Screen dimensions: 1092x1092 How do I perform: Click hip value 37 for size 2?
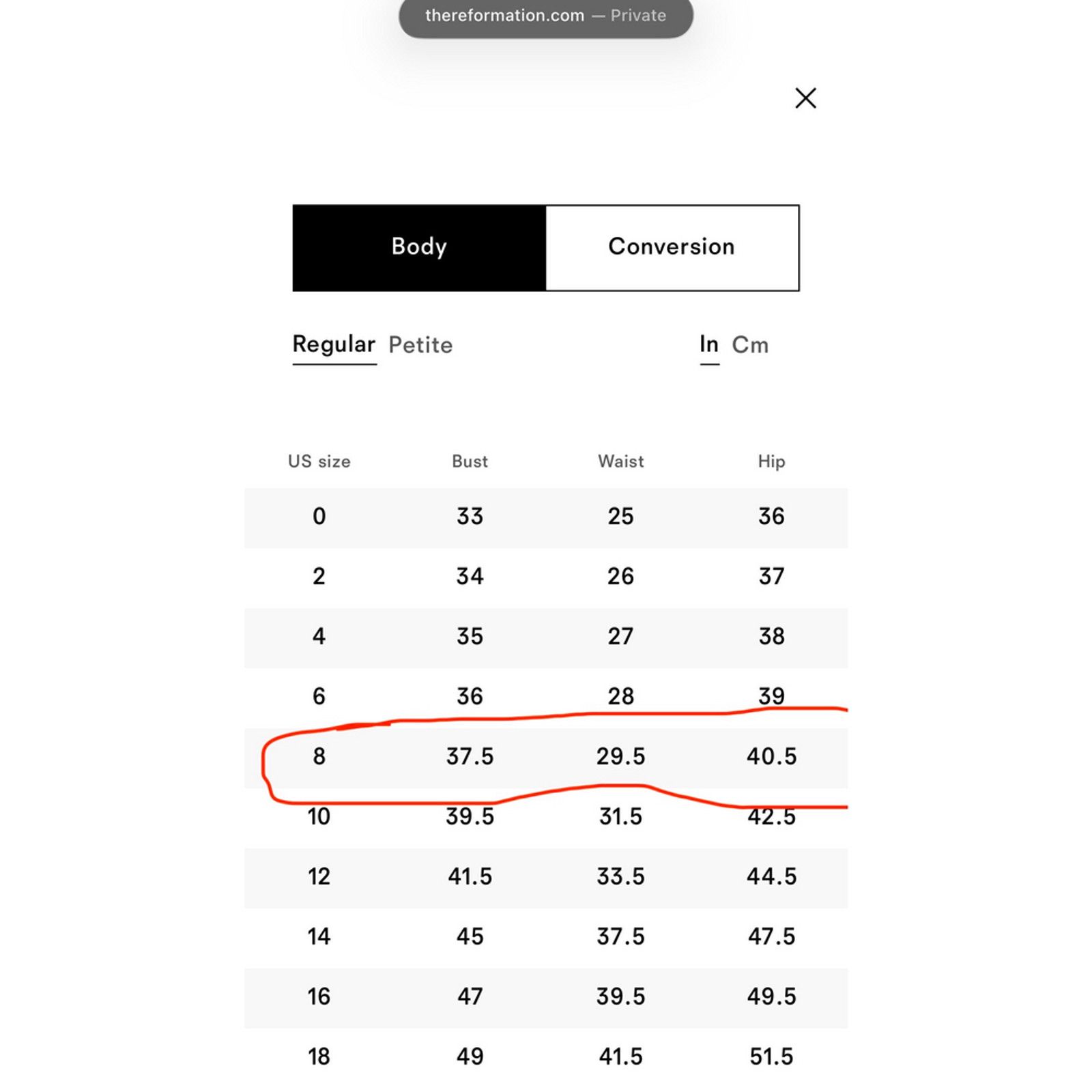click(x=771, y=577)
